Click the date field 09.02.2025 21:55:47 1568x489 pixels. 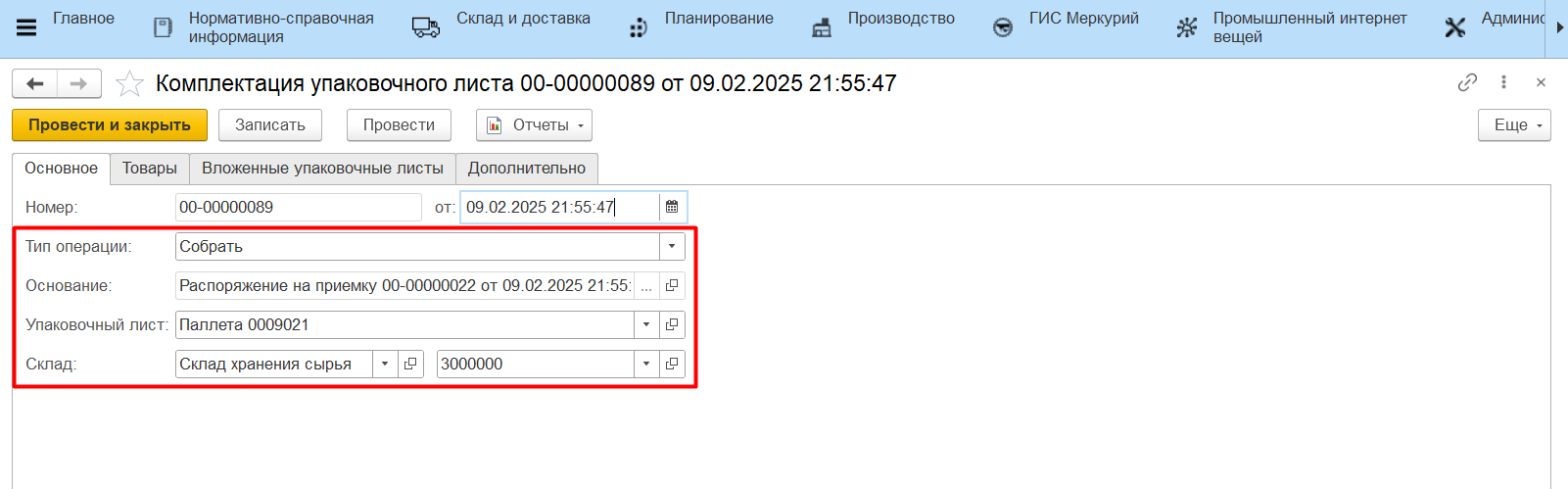560,208
